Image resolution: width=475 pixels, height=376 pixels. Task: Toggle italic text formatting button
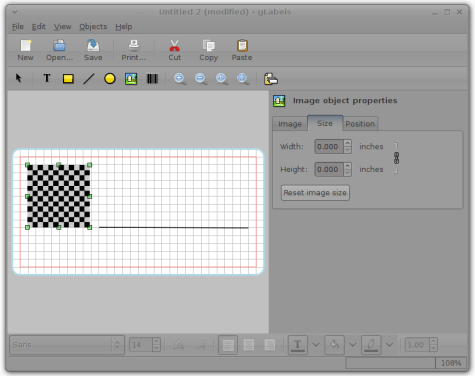(200, 345)
